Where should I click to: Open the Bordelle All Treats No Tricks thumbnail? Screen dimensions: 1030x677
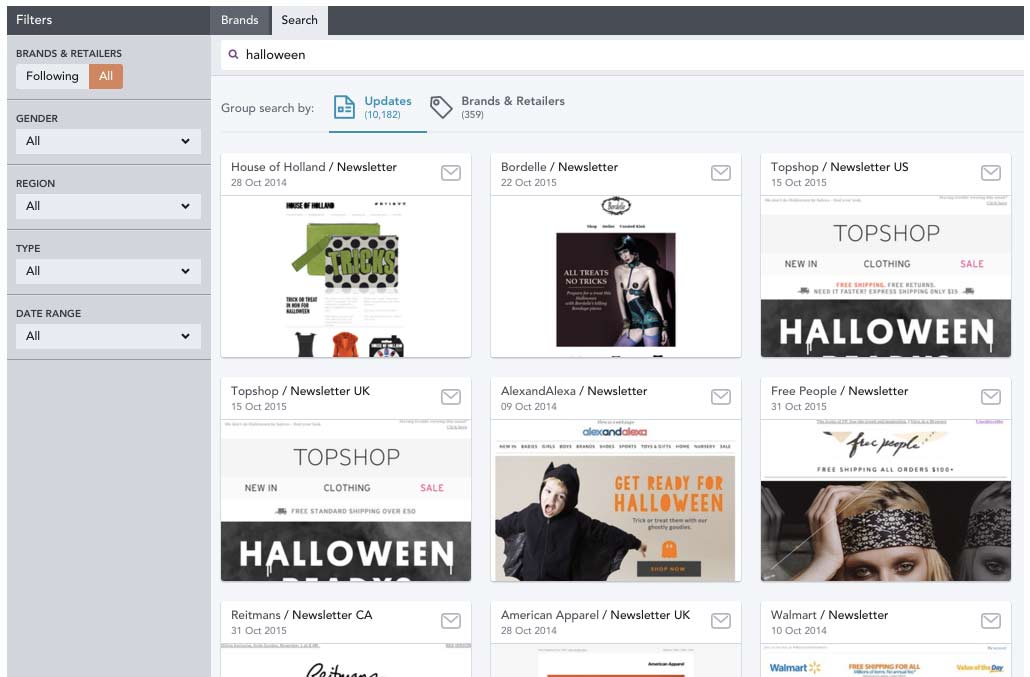click(616, 276)
